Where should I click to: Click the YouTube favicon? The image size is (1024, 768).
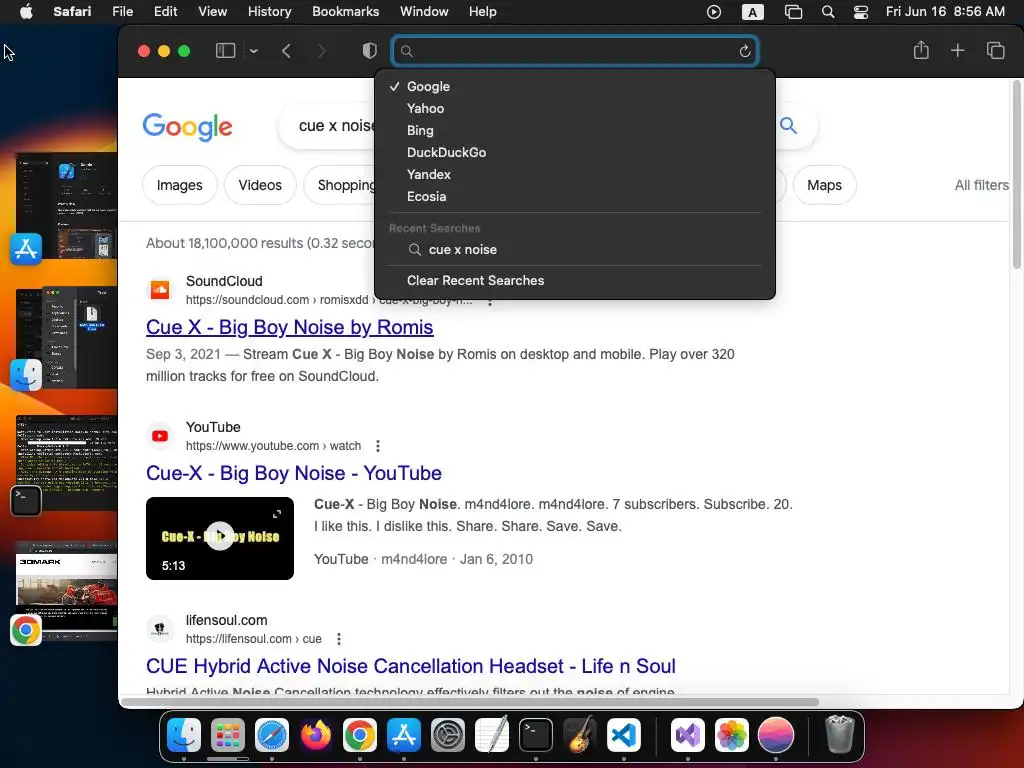point(160,436)
